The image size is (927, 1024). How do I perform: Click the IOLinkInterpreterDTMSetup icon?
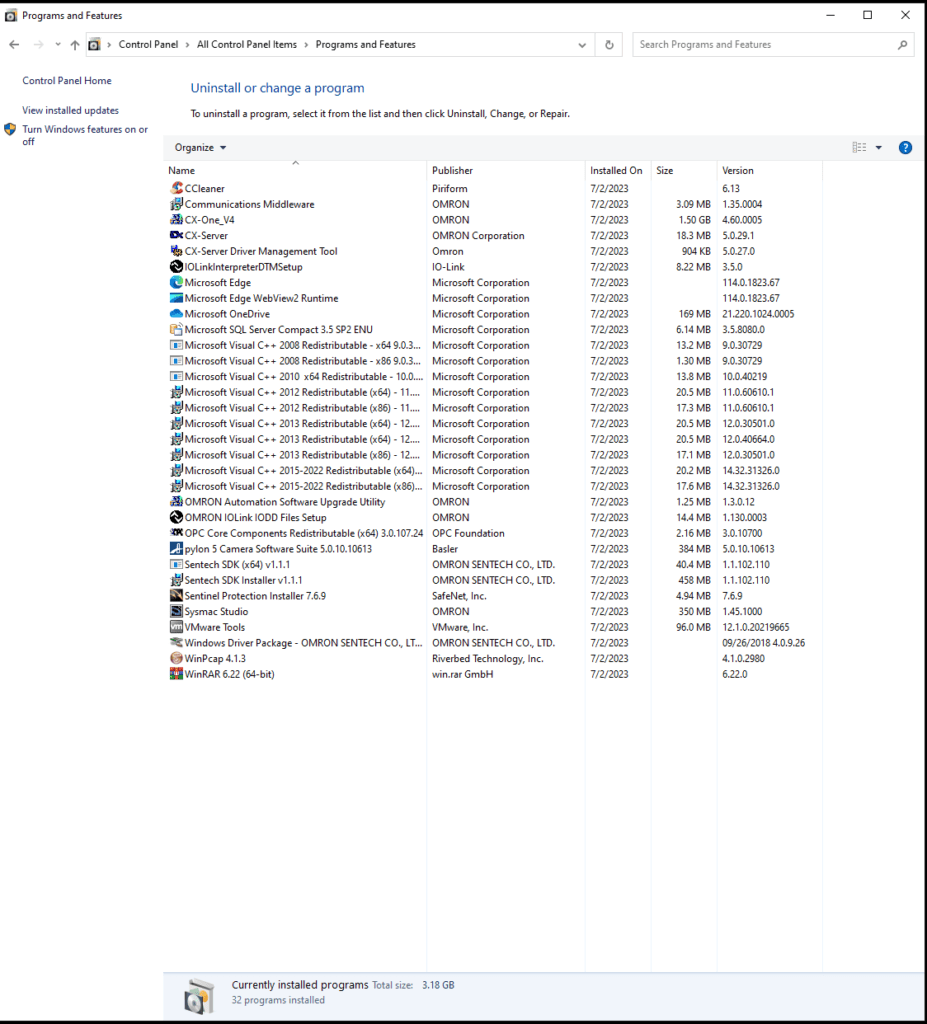pos(176,266)
